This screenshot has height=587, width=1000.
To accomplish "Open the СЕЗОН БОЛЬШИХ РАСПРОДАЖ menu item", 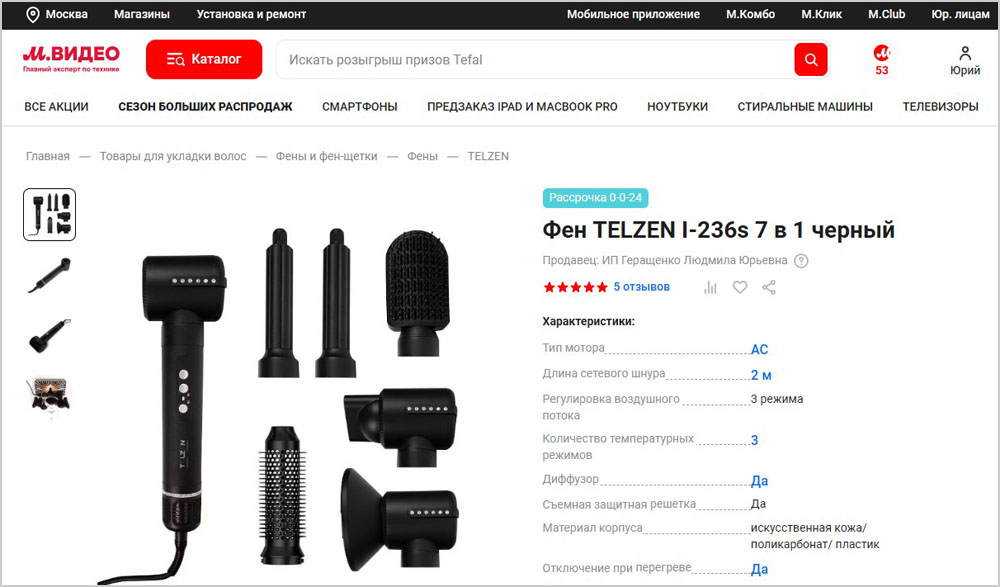I will click(205, 107).
